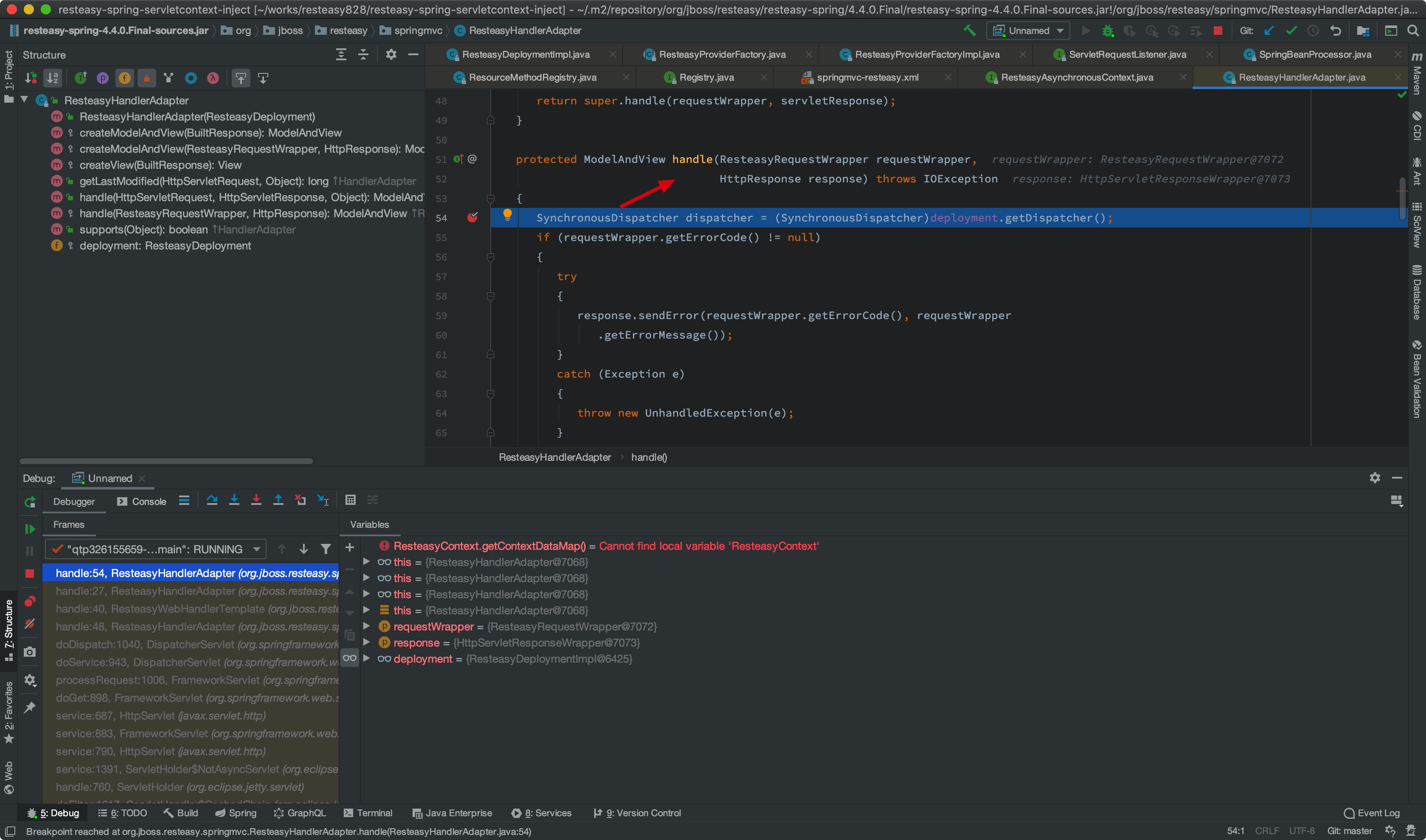Viewport: 1426px width, 840px height.
Task: Click Resume Program green icon
Action: [x=30, y=529]
